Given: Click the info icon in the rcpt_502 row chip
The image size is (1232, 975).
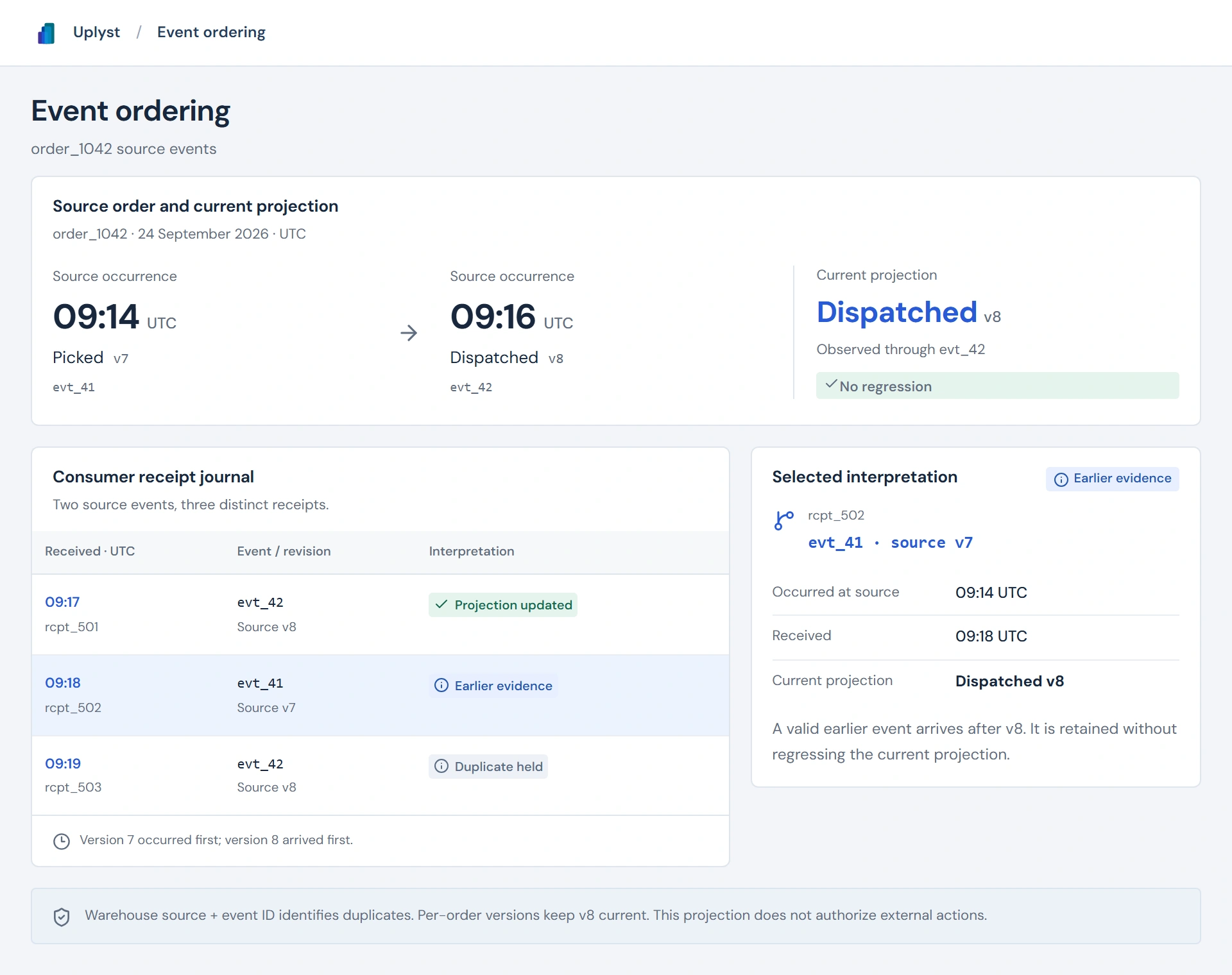Looking at the screenshot, I should (441, 686).
